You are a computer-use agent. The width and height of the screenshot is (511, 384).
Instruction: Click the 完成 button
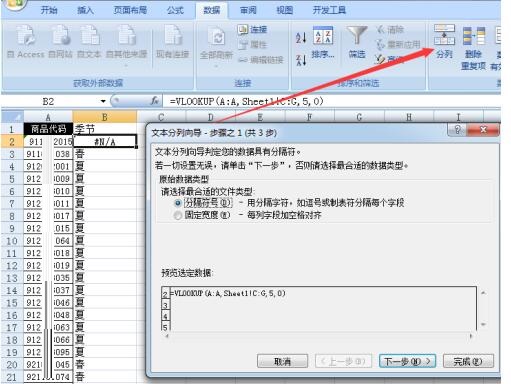pos(468,361)
